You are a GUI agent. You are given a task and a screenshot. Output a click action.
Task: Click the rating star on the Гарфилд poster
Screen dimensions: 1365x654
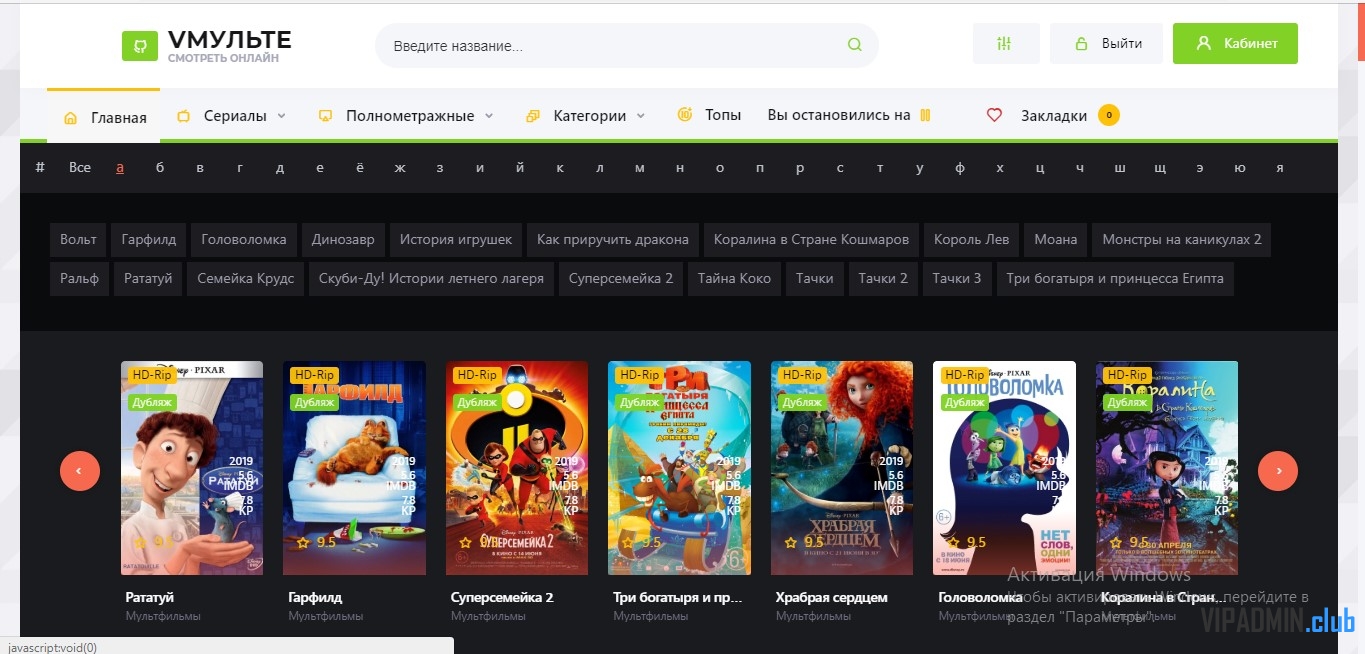click(302, 543)
